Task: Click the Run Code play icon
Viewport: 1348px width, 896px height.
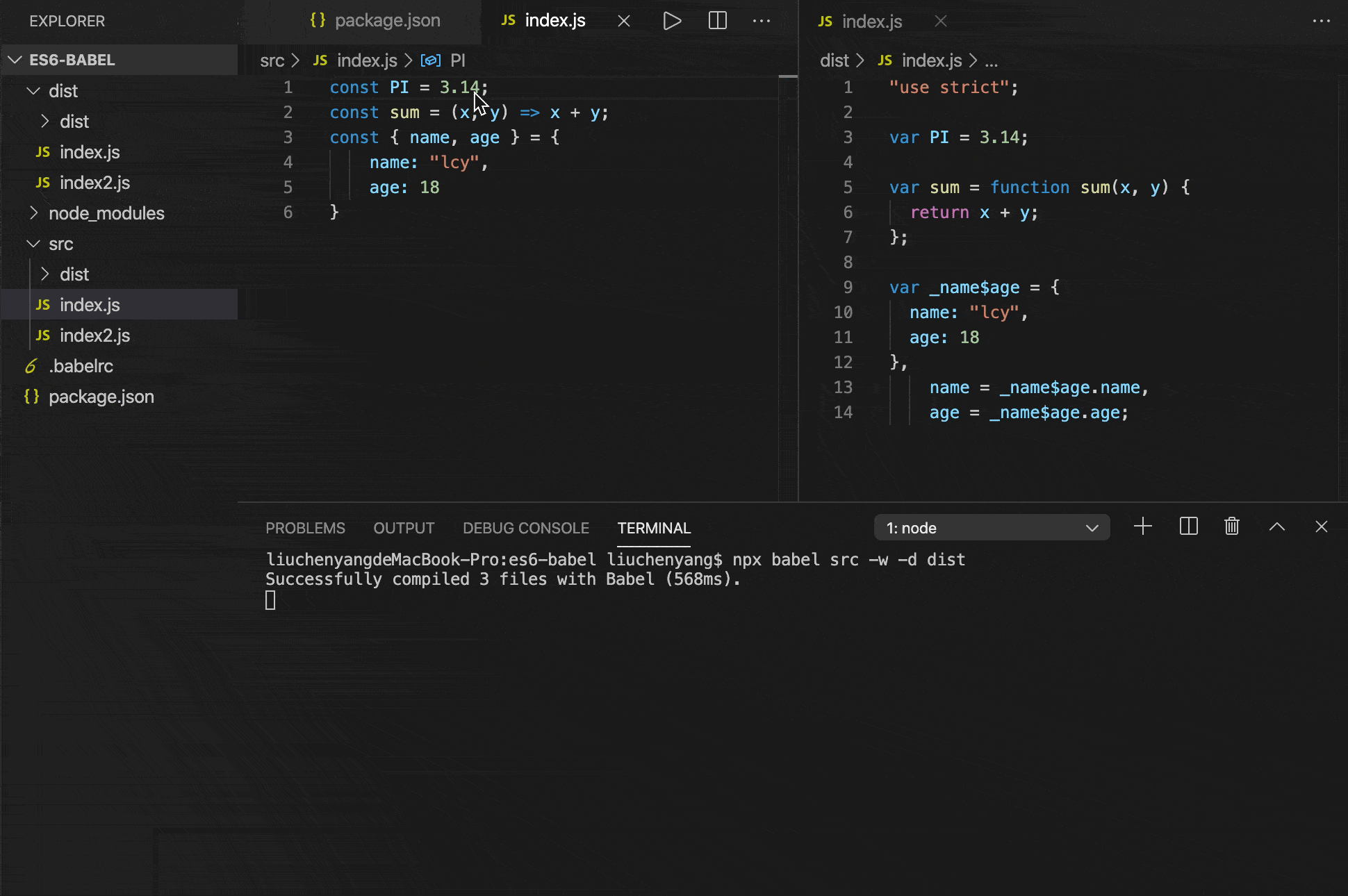Action: point(671,21)
